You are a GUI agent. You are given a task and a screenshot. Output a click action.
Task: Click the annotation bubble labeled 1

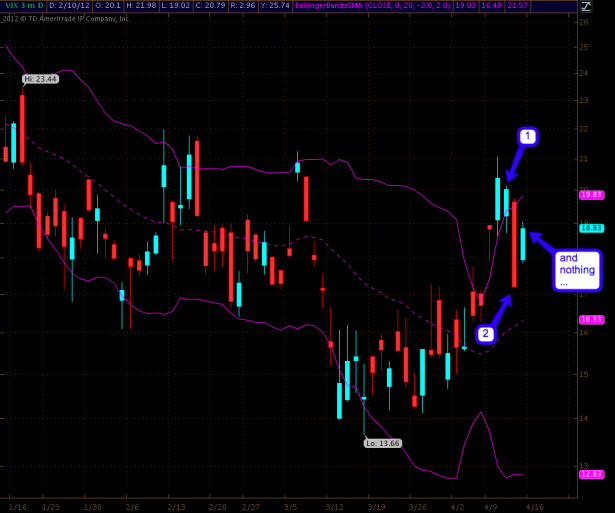[527, 135]
